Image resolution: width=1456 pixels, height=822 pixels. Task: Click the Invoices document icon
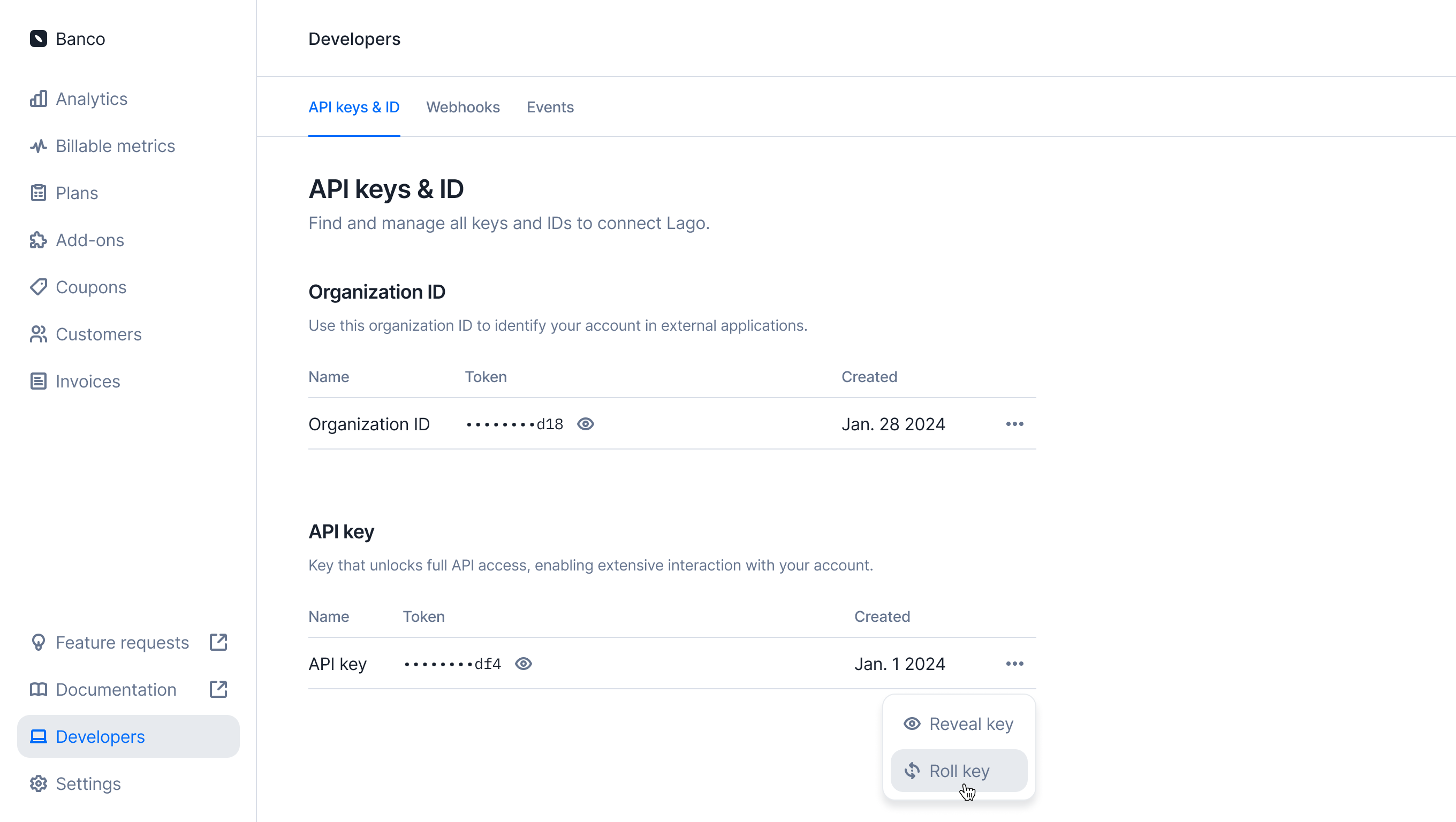38,382
